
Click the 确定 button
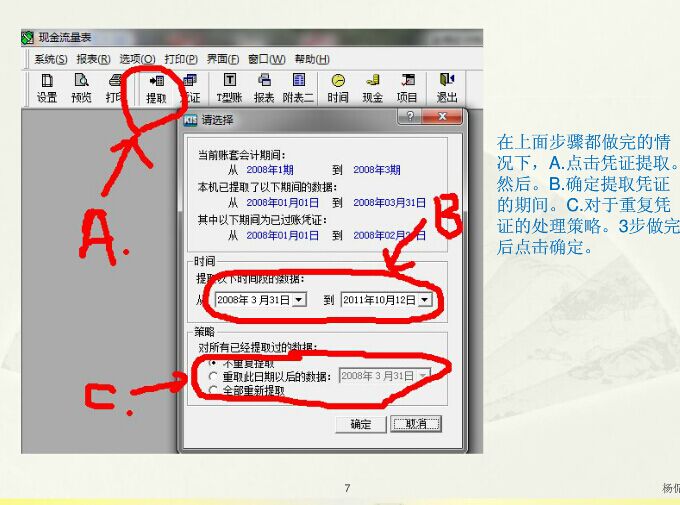(360, 424)
